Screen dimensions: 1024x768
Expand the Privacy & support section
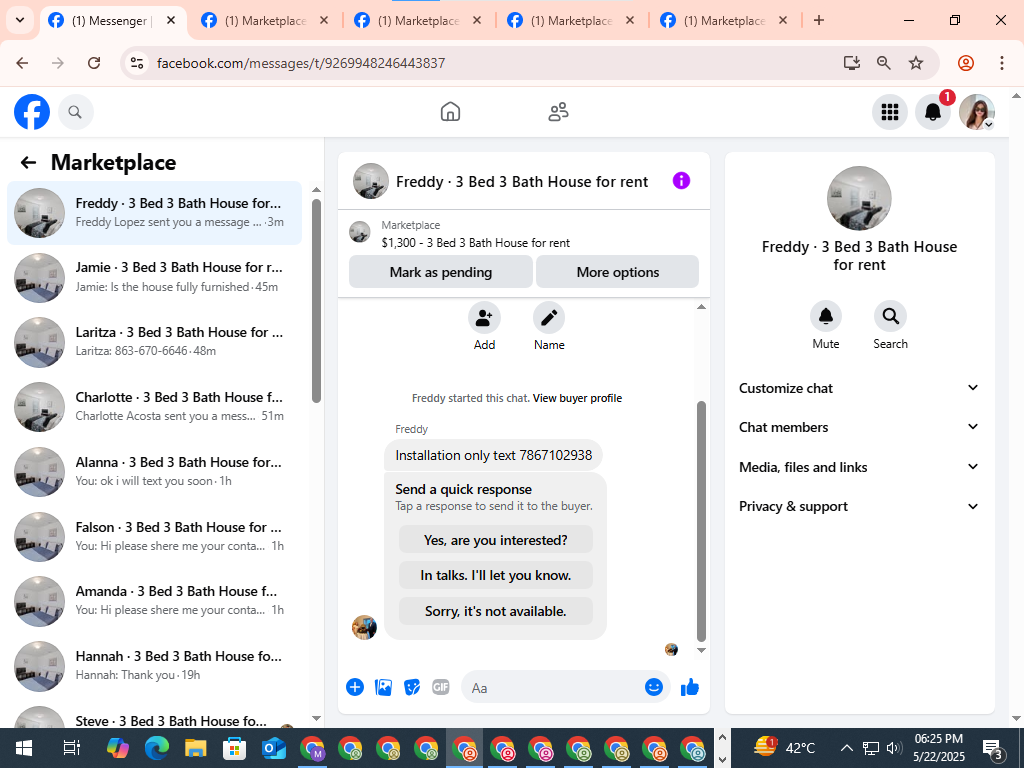pyautogui.click(x=859, y=506)
